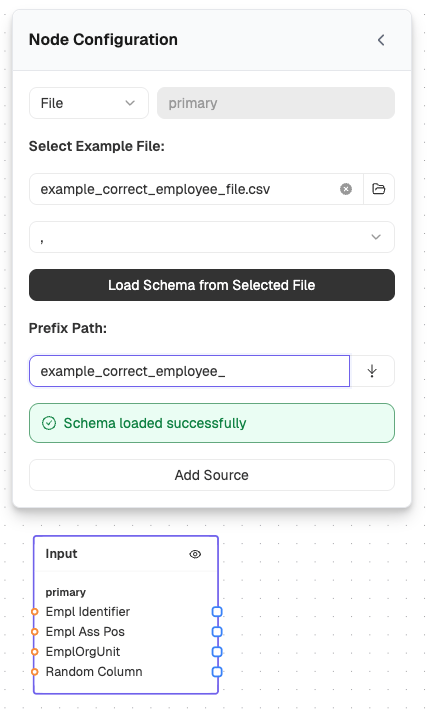Click the Prefix Path label
Viewport: 432px width, 716px height.
click(x=68, y=328)
